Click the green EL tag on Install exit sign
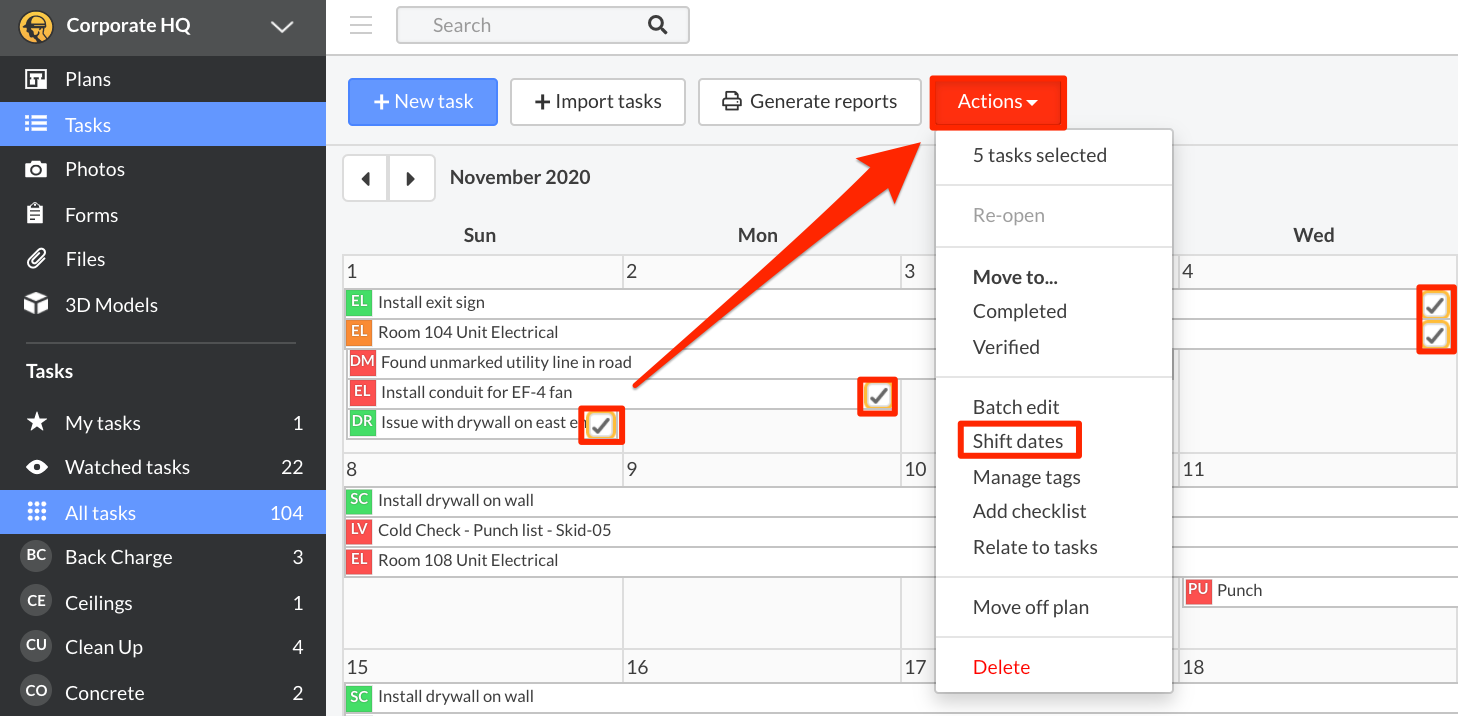The width and height of the screenshot is (1458, 716). pyautogui.click(x=360, y=301)
